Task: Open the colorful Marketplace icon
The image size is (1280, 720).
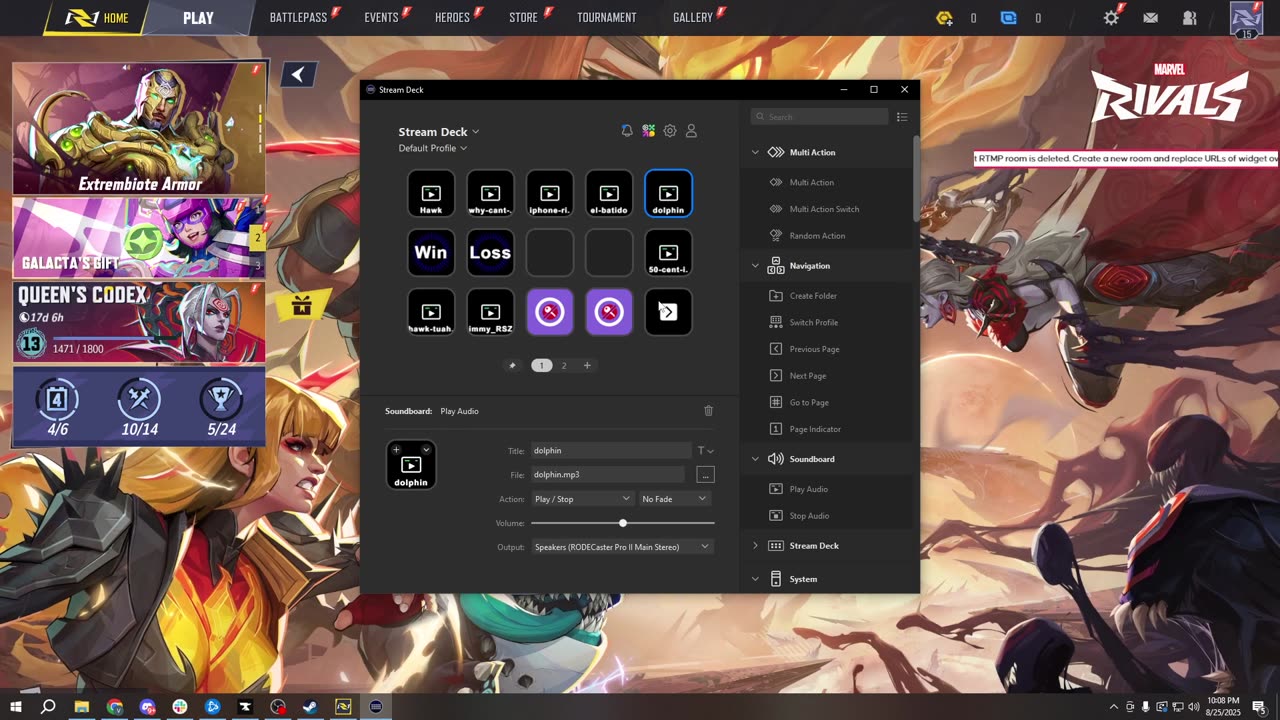Action: pyautogui.click(x=649, y=131)
